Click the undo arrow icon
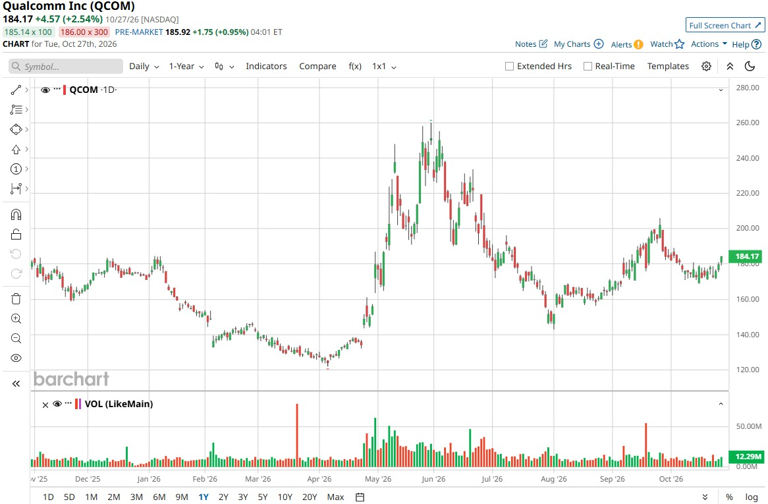The image size is (768, 504). (x=16, y=254)
